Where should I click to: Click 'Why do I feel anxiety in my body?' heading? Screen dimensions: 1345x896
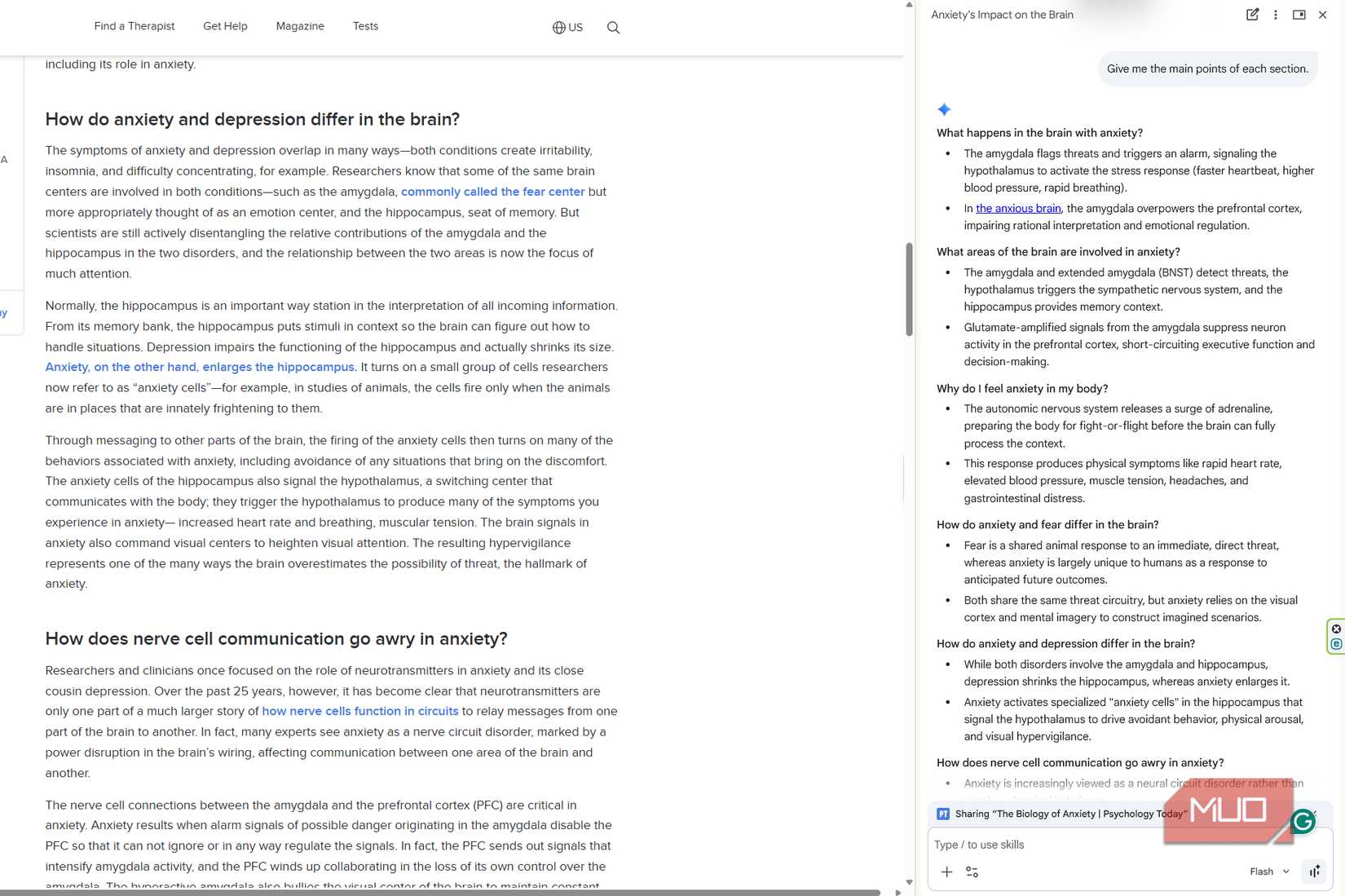(1022, 389)
